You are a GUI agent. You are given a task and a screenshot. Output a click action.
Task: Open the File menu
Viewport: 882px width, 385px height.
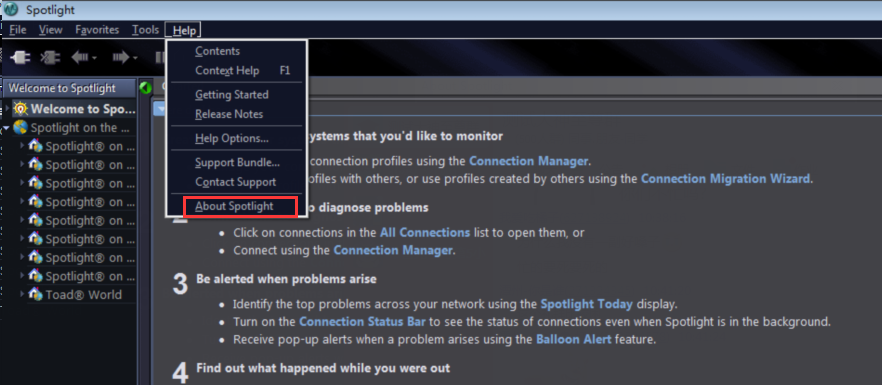click(x=18, y=30)
